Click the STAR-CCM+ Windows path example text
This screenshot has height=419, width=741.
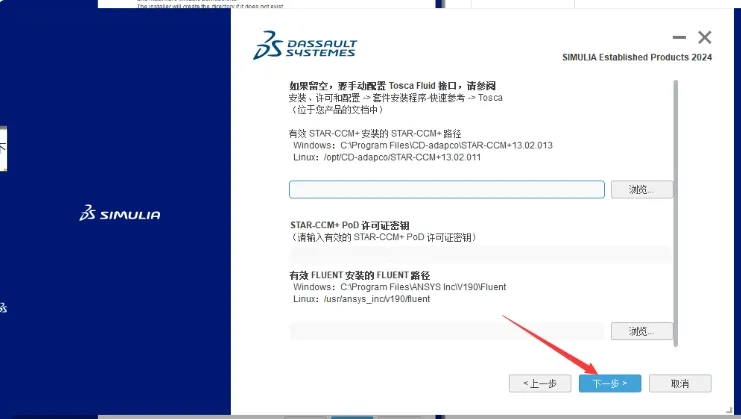click(422, 145)
